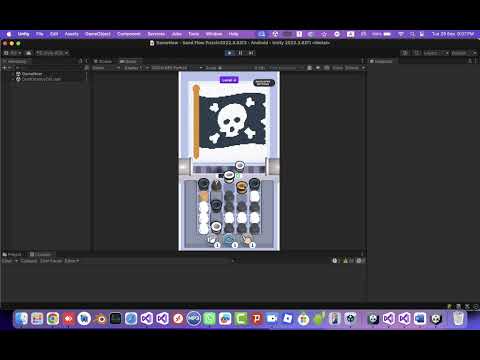Open the aspect ratio resolution dropdown
The width and height of the screenshot is (480, 360).
point(176,68)
